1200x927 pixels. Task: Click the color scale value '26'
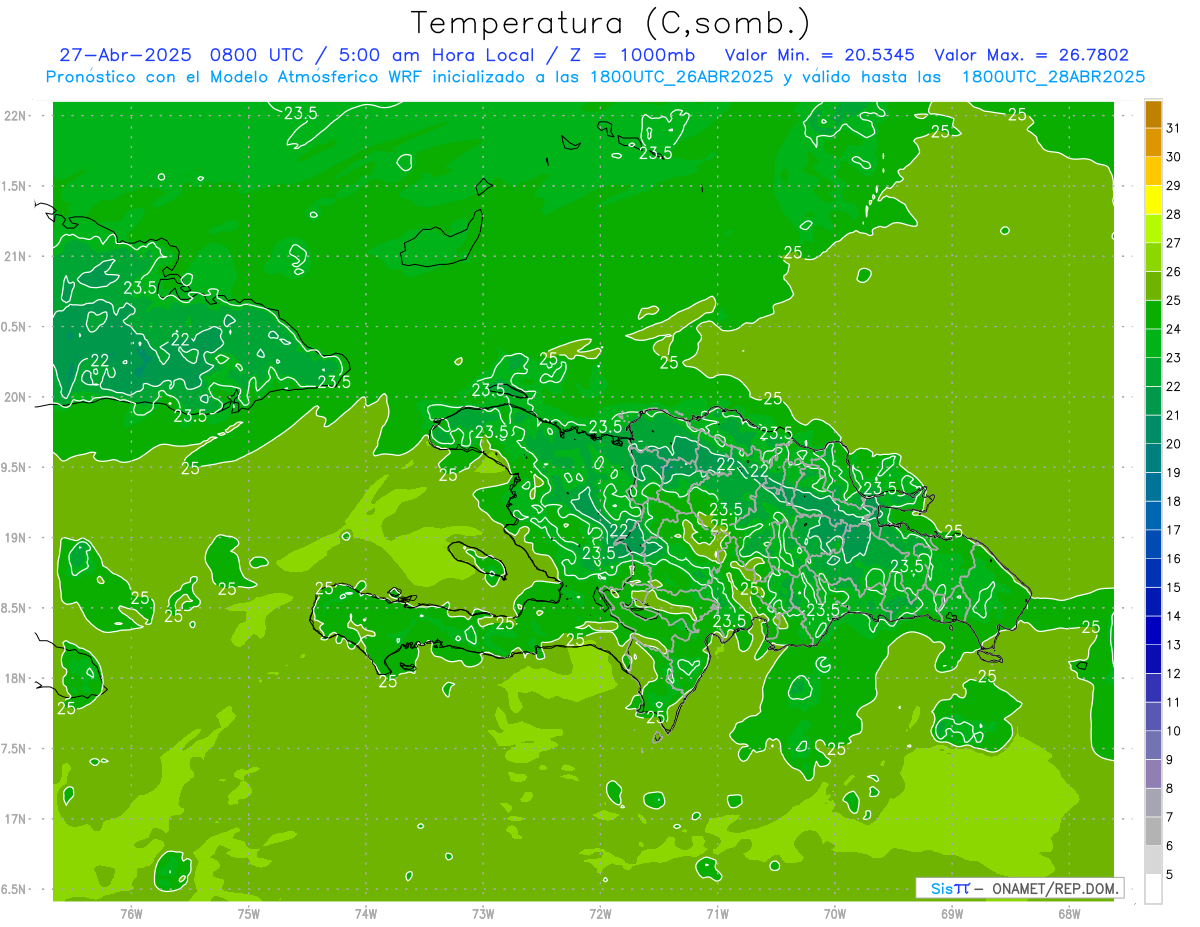click(1174, 272)
